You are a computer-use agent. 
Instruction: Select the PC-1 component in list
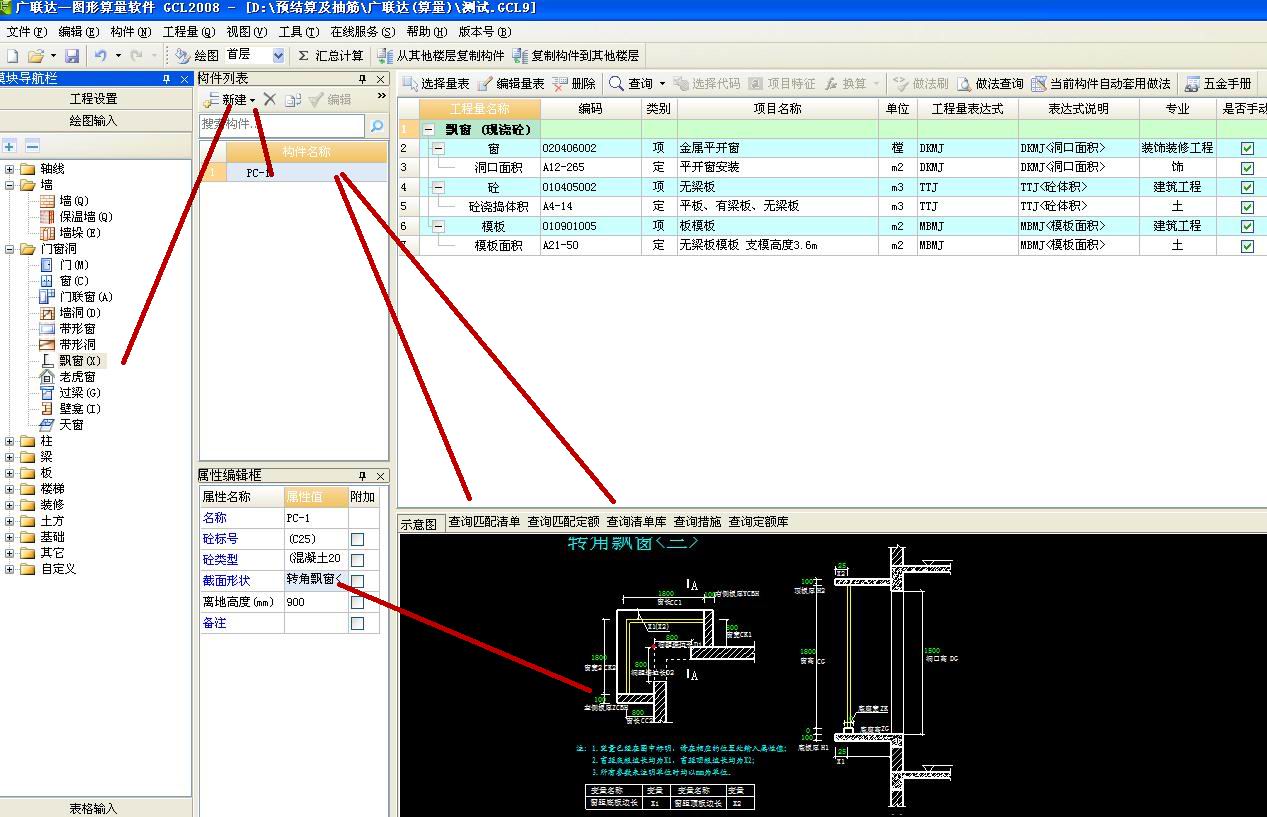(x=306, y=172)
